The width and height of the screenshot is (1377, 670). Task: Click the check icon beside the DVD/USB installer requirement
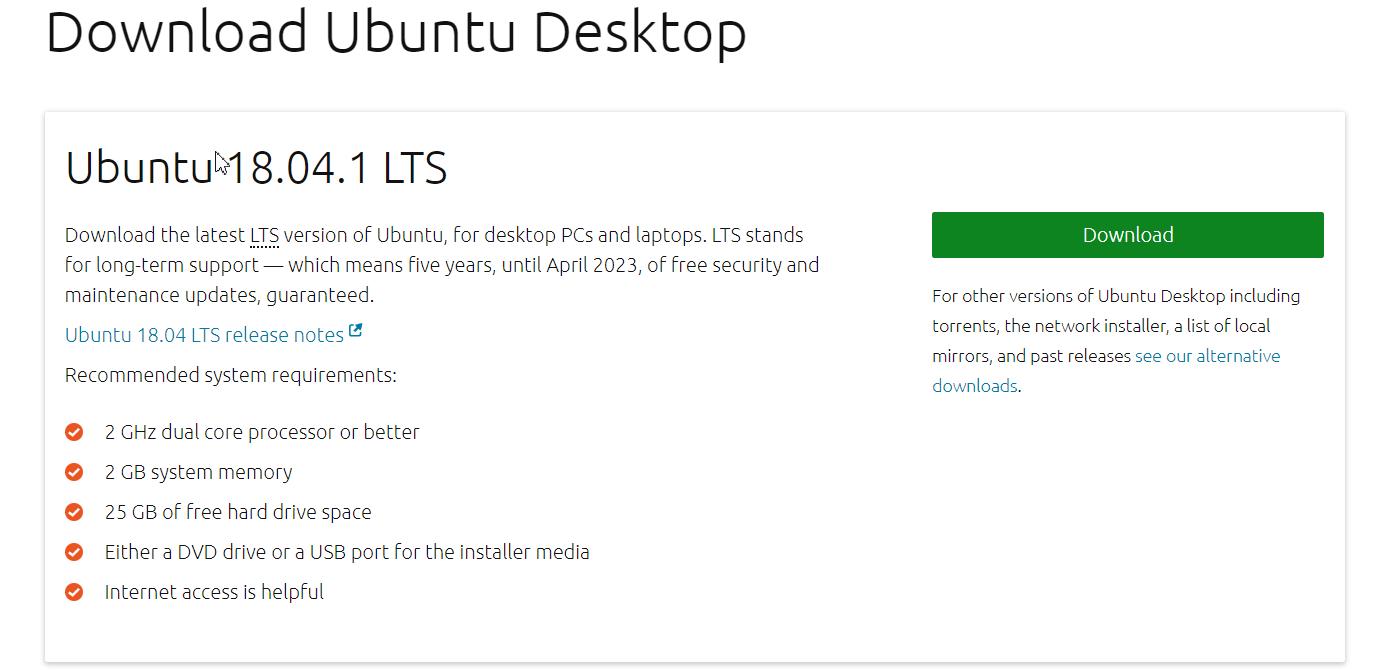point(74,551)
